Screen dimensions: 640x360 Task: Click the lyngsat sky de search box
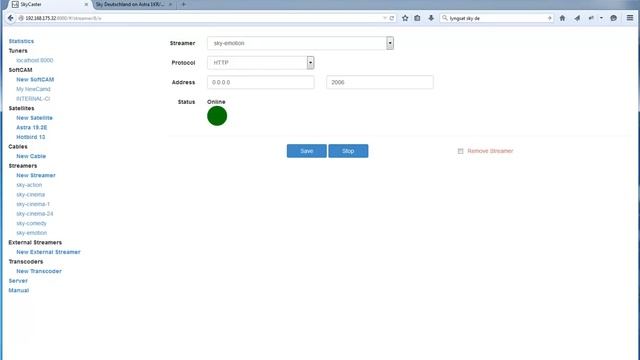coord(497,18)
